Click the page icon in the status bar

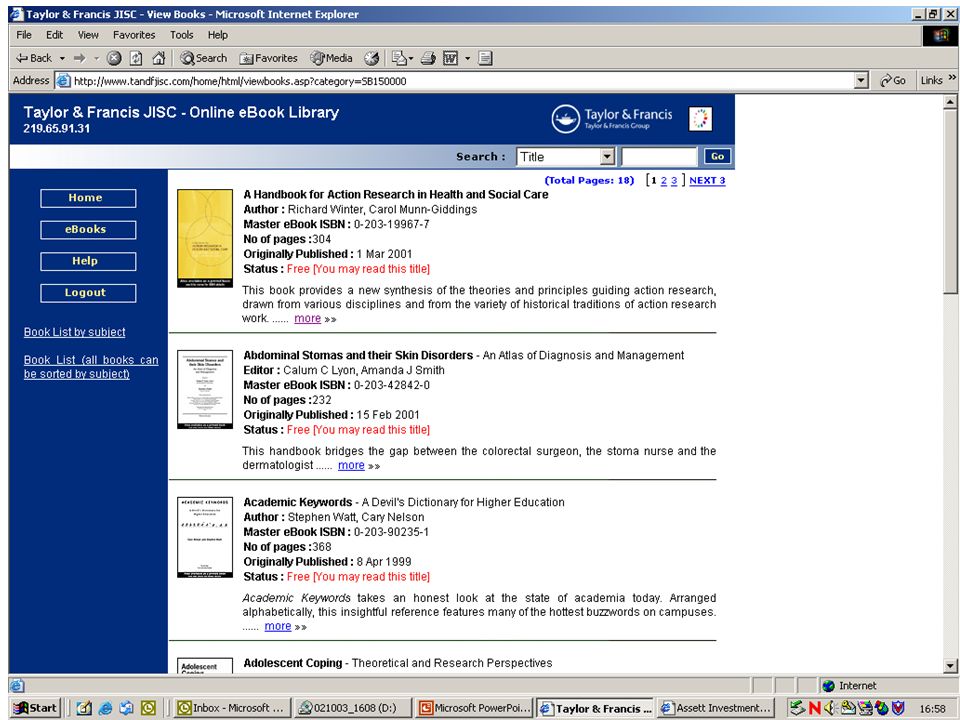coord(17,685)
